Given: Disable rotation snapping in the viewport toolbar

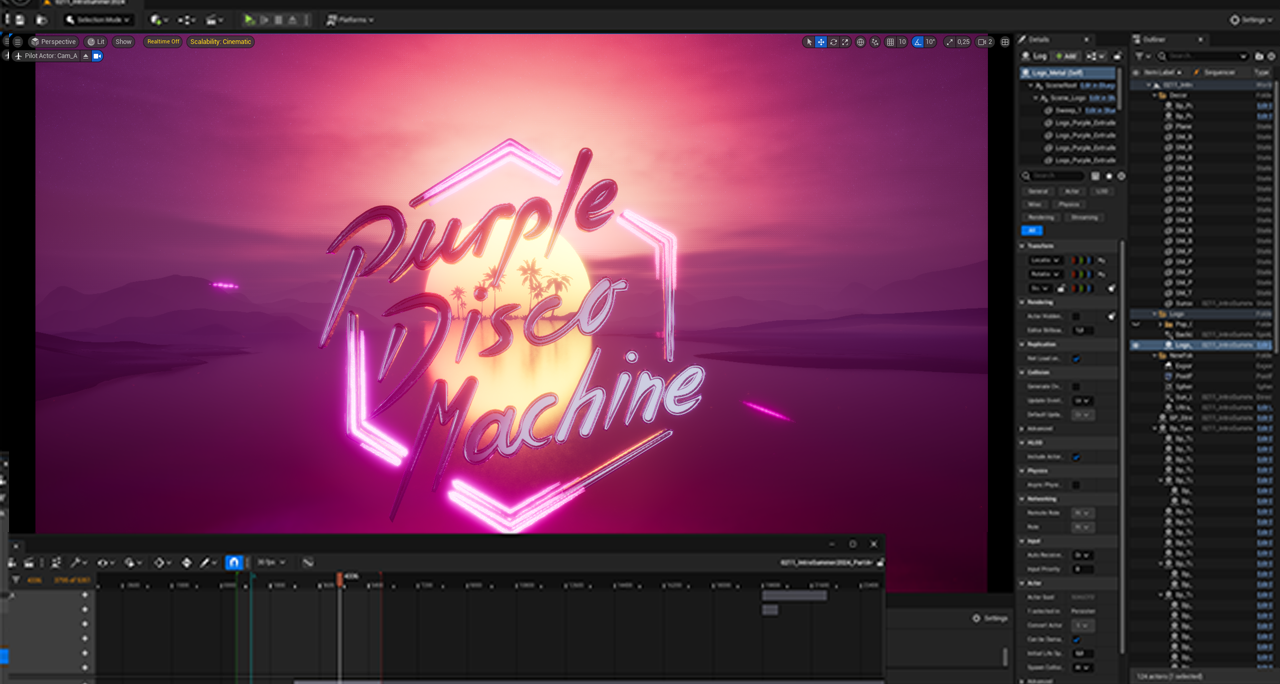Looking at the screenshot, I should pos(918,41).
